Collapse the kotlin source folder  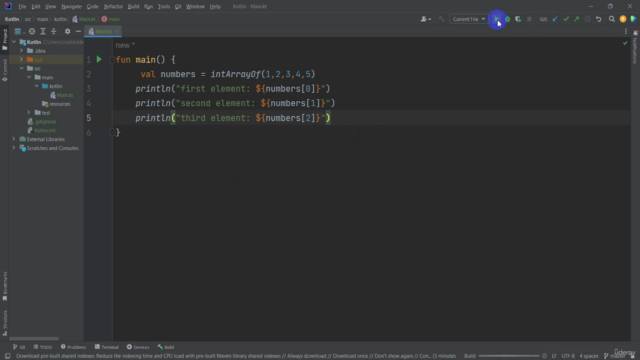(37, 86)
